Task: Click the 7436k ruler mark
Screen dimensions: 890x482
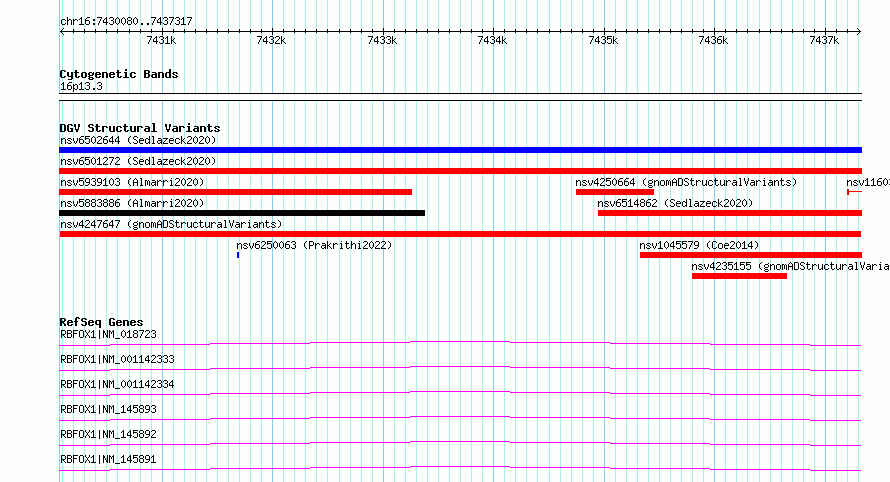Action: (713, 40)
